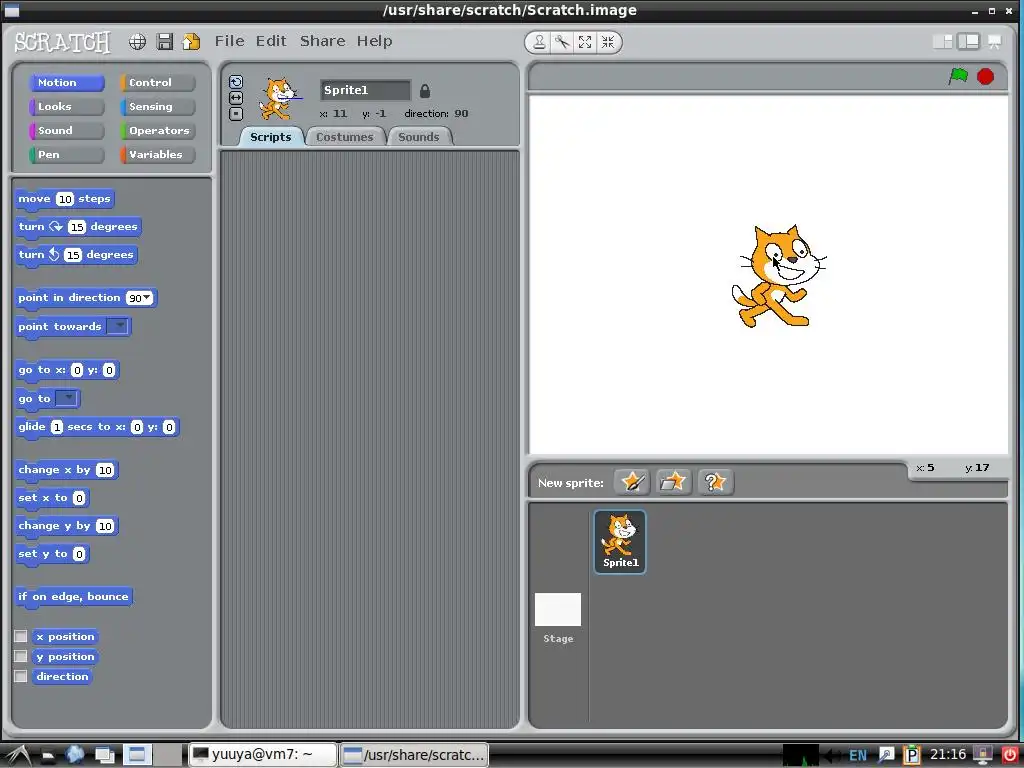Image resolution: width=1024 pixels, height=768 pixels.
Task: Select the Operators block category
Action: [x=157, y=131]
